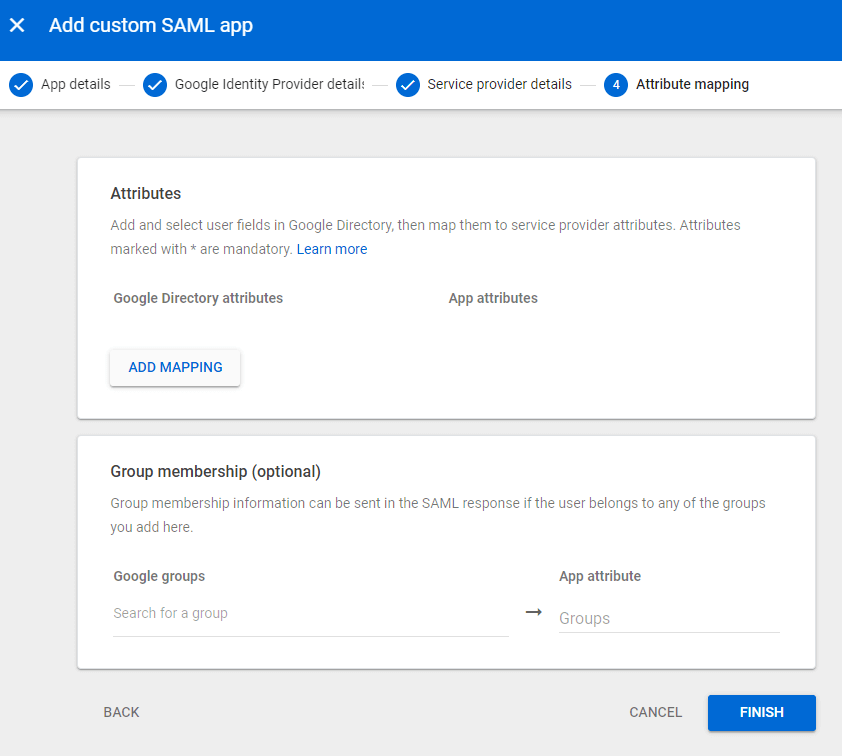Viewport: 842px width, 756px height.
Task: Select the Attribute mapping step label
Action: (x=692, y=85)
